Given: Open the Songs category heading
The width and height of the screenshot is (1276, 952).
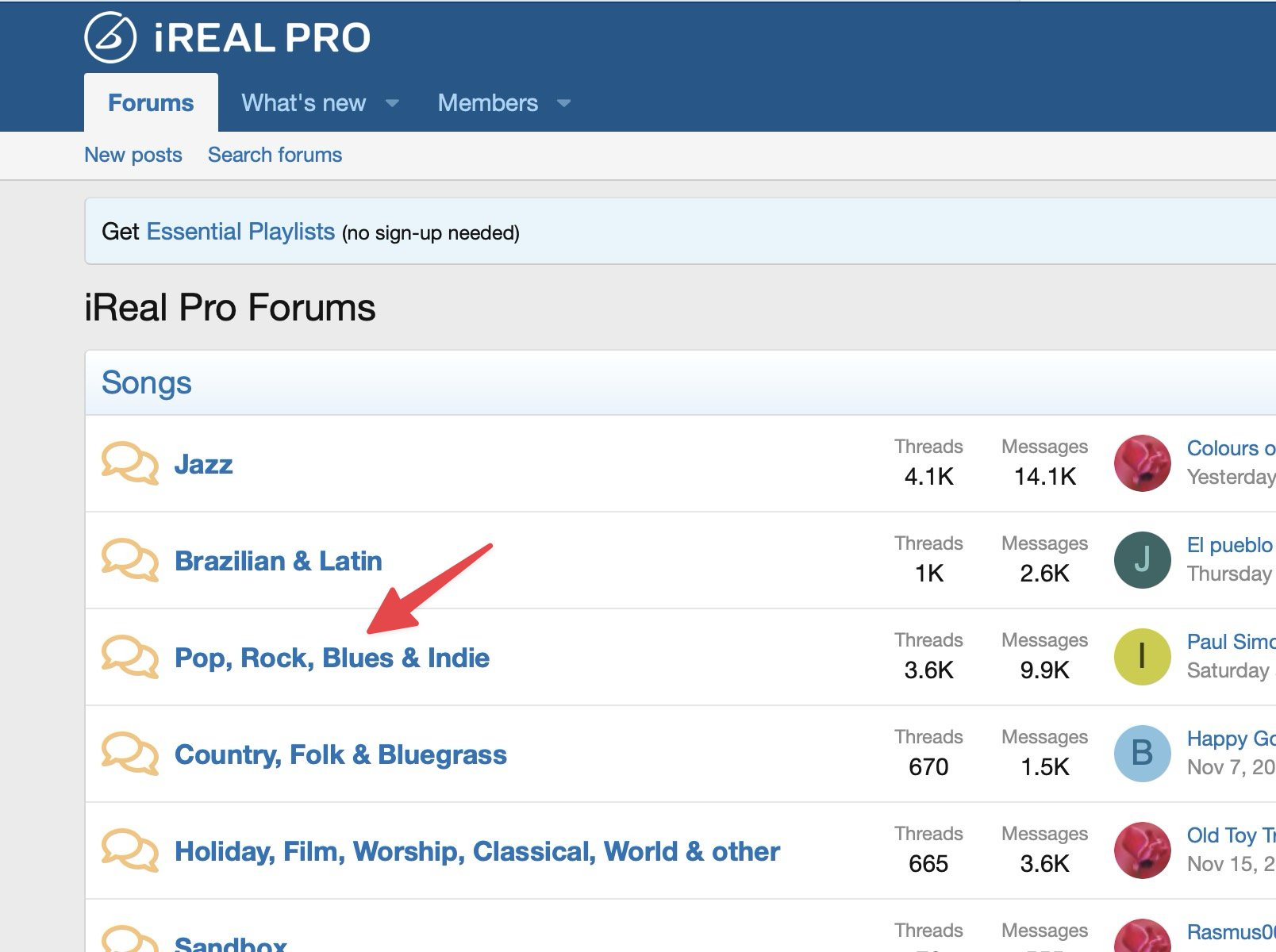Looking at the screenshot, I should click(147, 382).
